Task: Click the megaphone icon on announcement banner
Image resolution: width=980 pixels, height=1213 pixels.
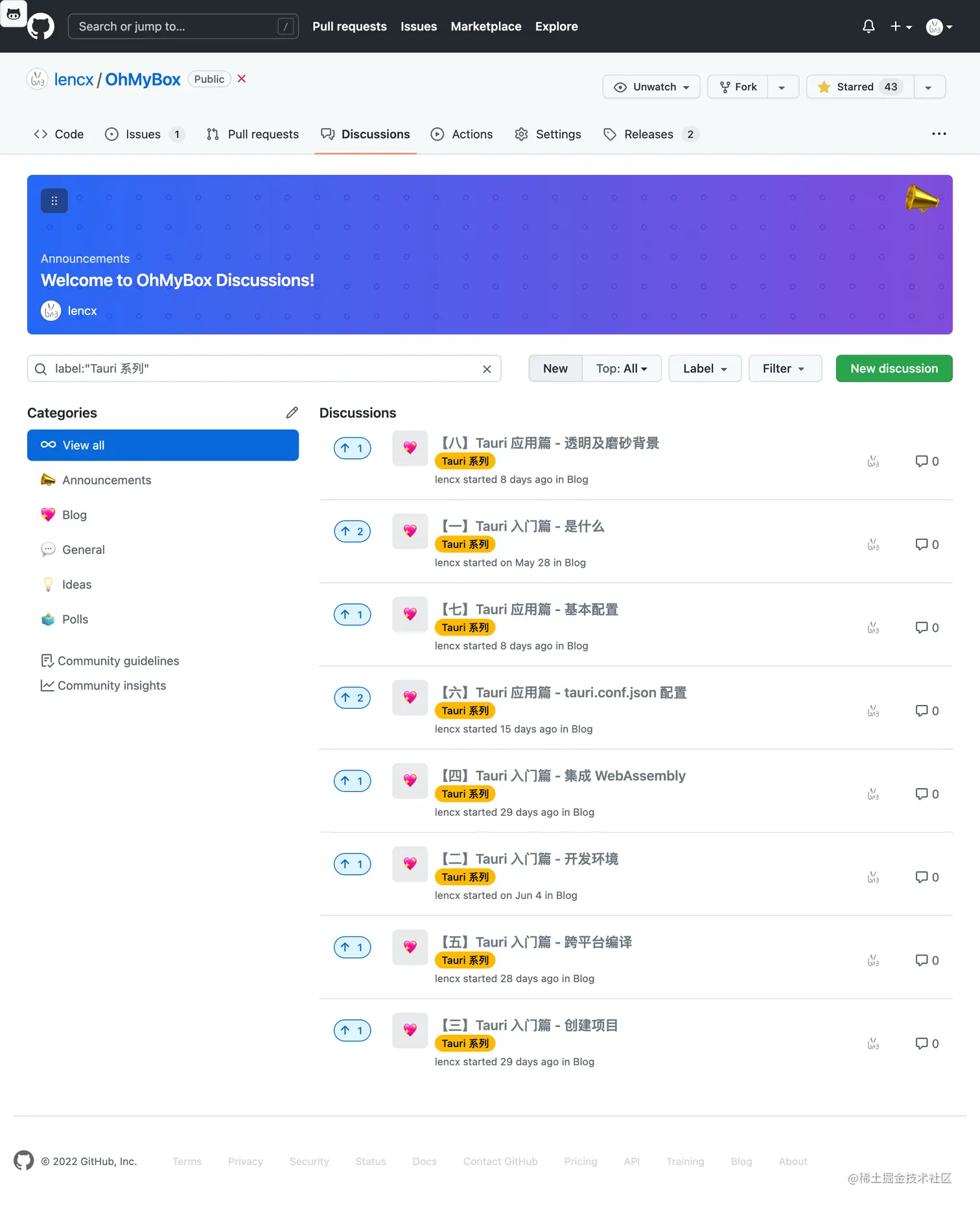Action: click(x=921, y=198)
